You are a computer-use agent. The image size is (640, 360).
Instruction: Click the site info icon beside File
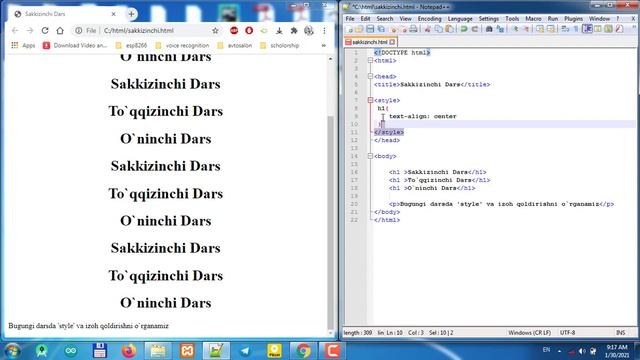pyautogui.click(x=79, y=31)
